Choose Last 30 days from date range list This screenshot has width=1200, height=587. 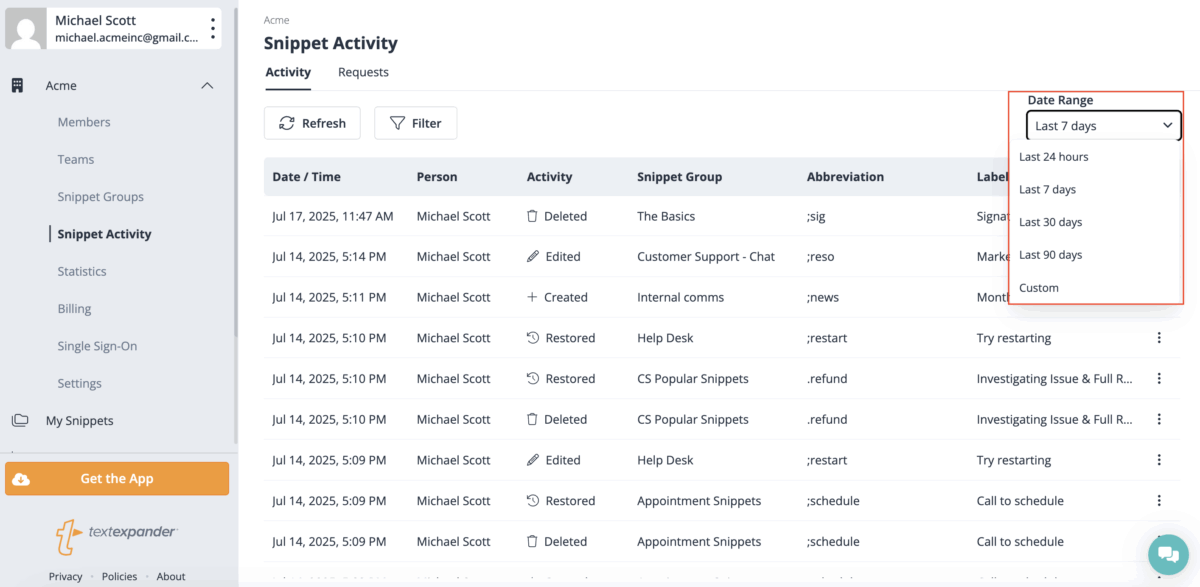(x=1050, y=222)
